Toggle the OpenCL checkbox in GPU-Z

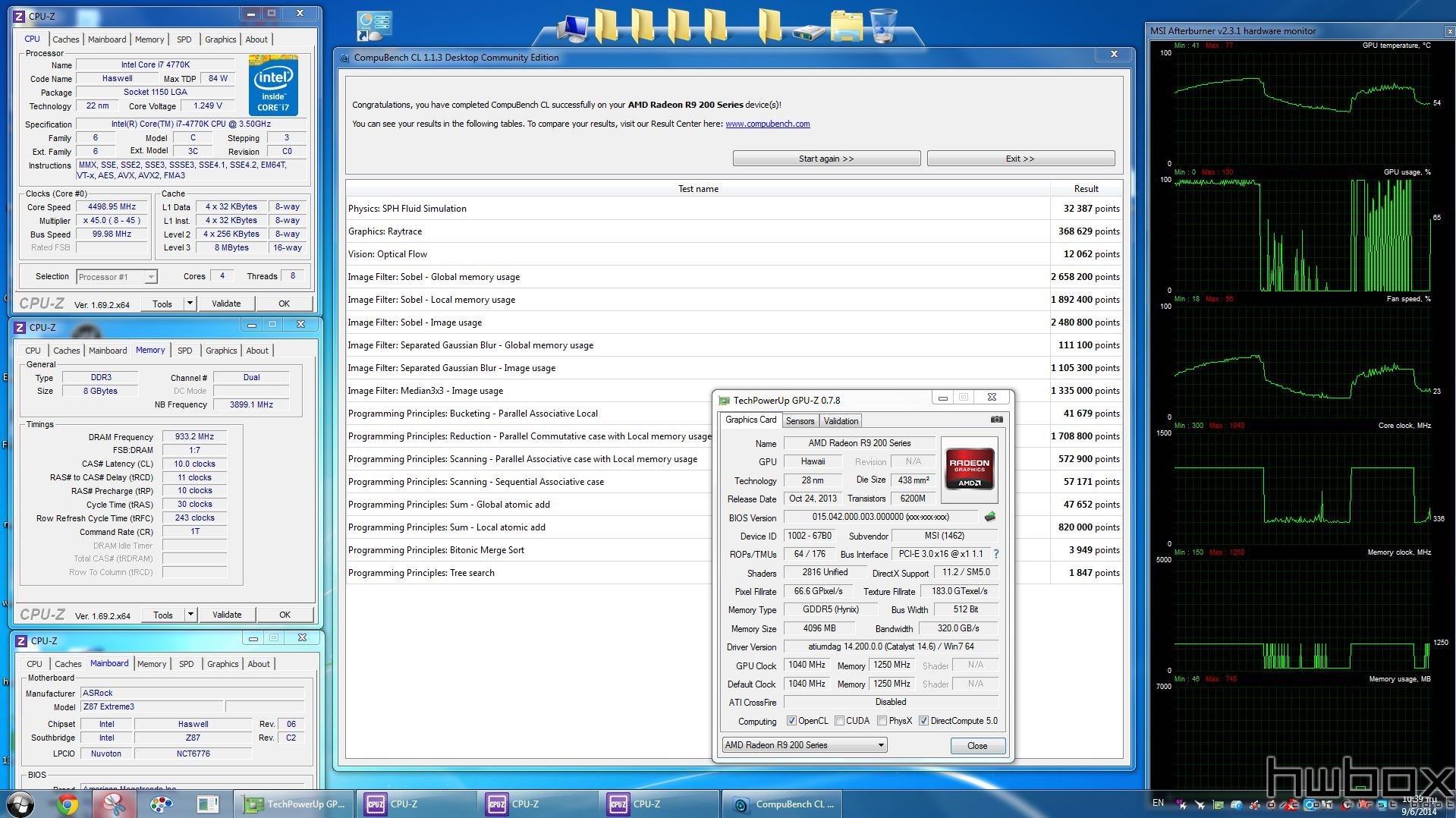click(x=791, y=721)
